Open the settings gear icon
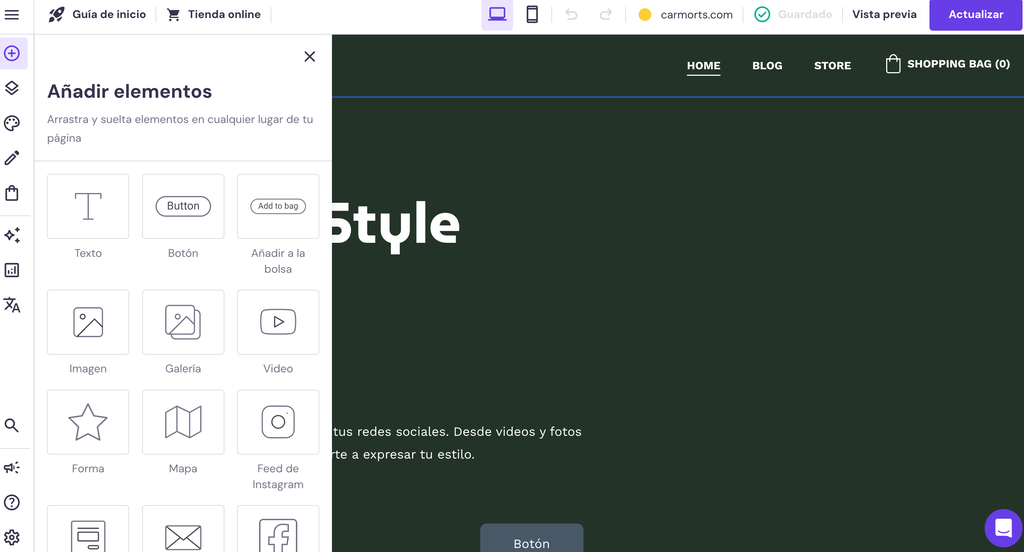Image resolution: width=1024 pixels, height=552 pixels. pos(12,537)
